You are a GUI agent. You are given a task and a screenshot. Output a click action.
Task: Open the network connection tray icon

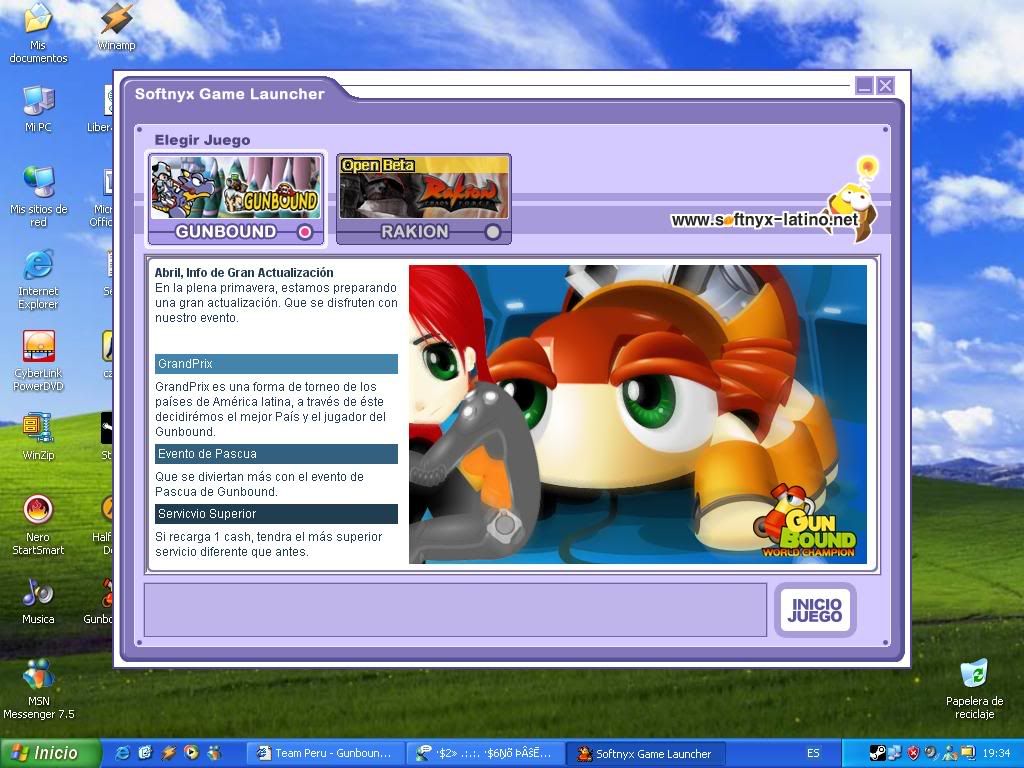[x=895, y=754]
